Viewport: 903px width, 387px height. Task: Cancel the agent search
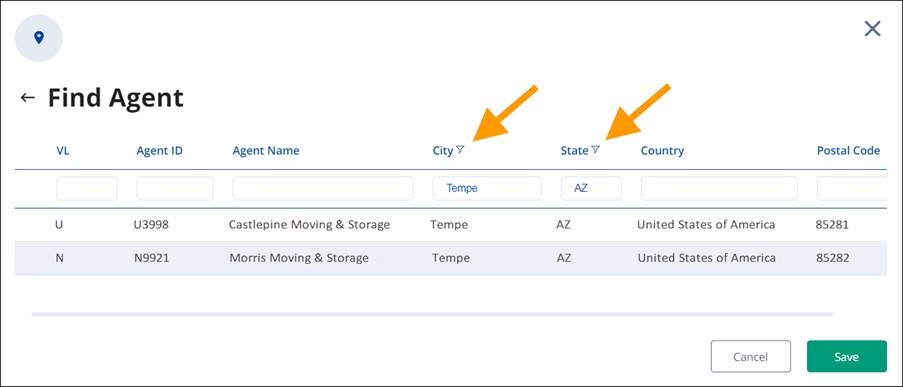750,356
